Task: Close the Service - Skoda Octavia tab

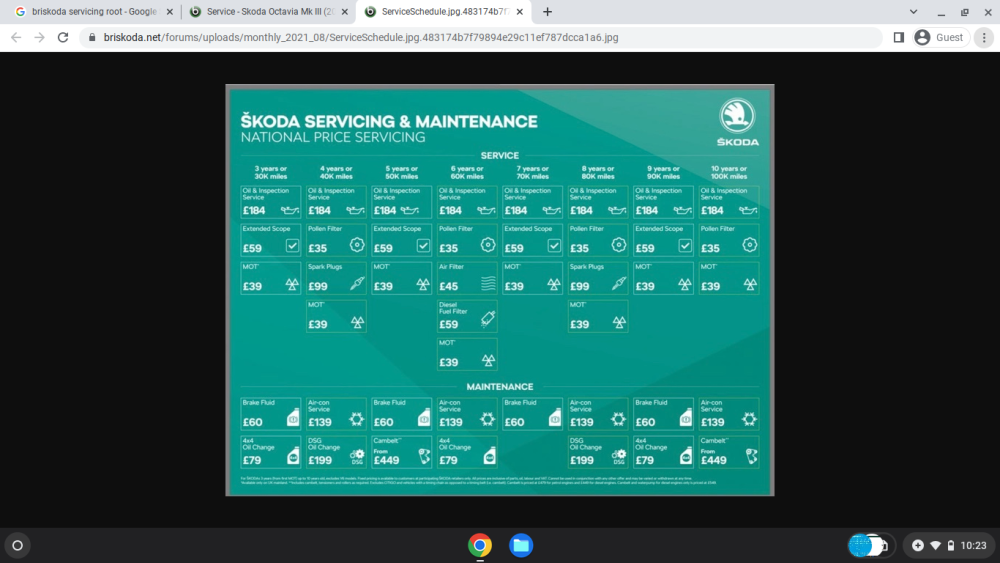Action: coord(344,11)
